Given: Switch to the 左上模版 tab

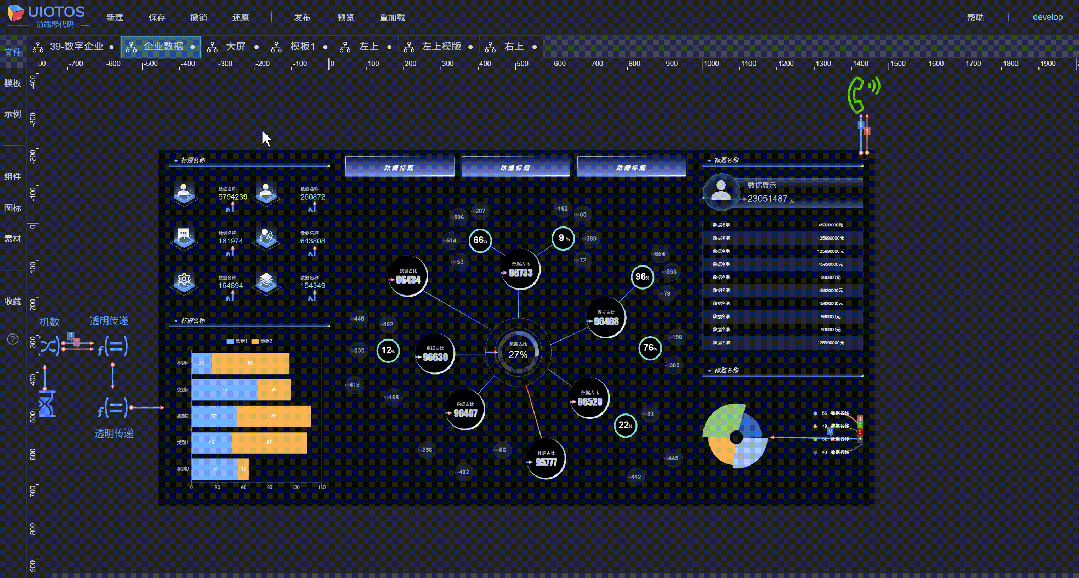Looking at the screenshot, I should pos(440,47).
